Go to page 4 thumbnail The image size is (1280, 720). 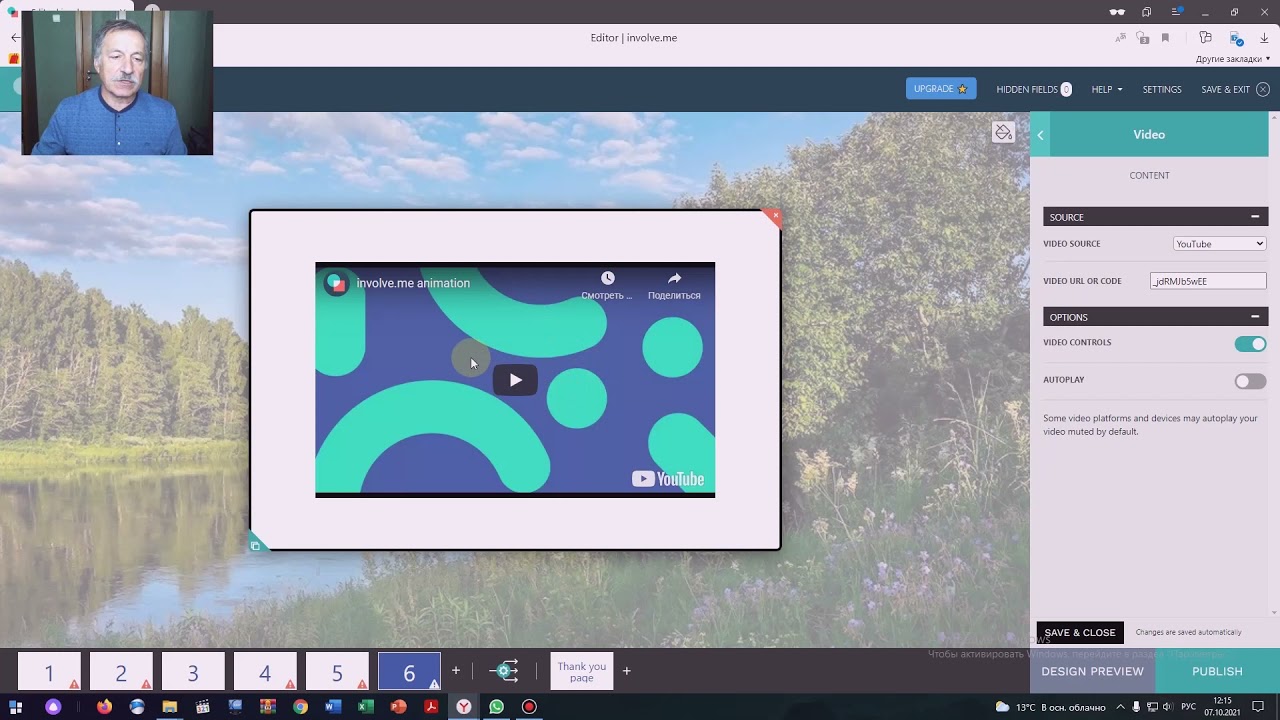pos(265,671)
